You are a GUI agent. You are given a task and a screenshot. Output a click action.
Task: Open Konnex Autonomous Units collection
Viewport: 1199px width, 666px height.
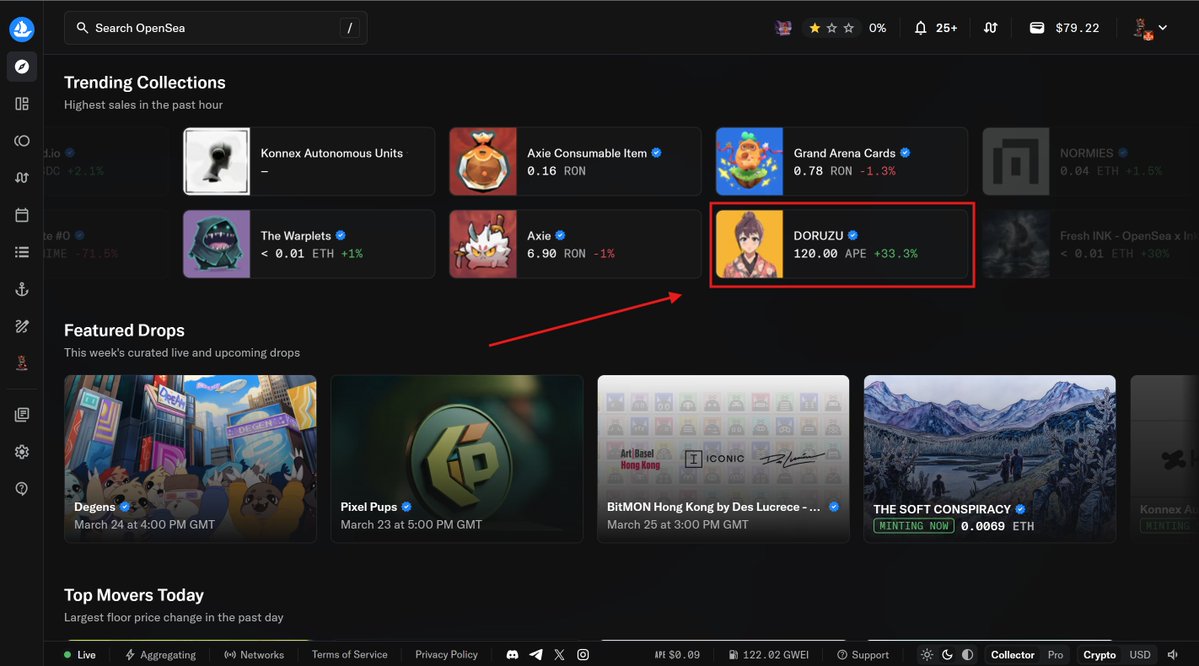click(x=309, y=161)
